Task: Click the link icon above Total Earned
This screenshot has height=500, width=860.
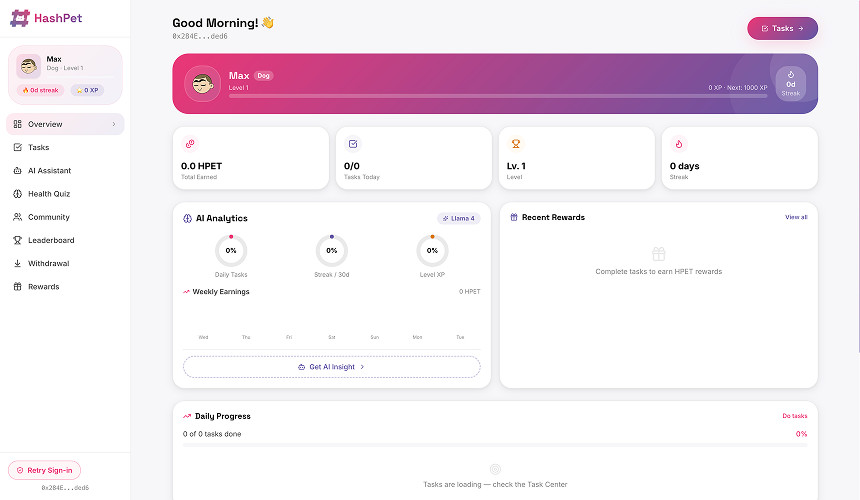Action: pos(190,144)
